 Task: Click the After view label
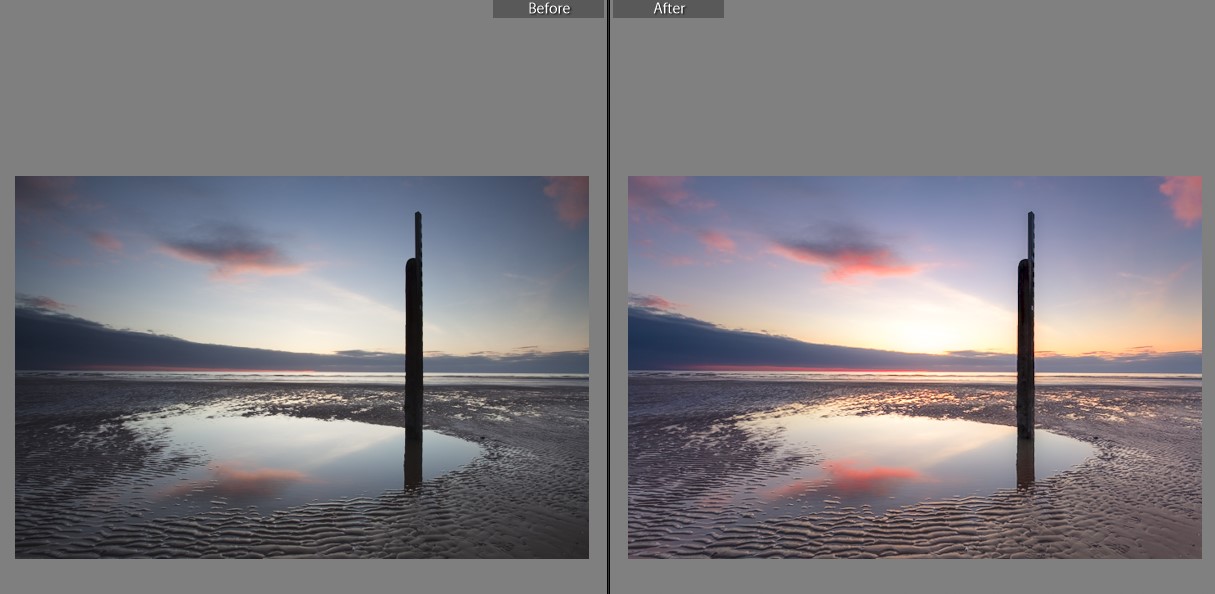tap(668, 9)
